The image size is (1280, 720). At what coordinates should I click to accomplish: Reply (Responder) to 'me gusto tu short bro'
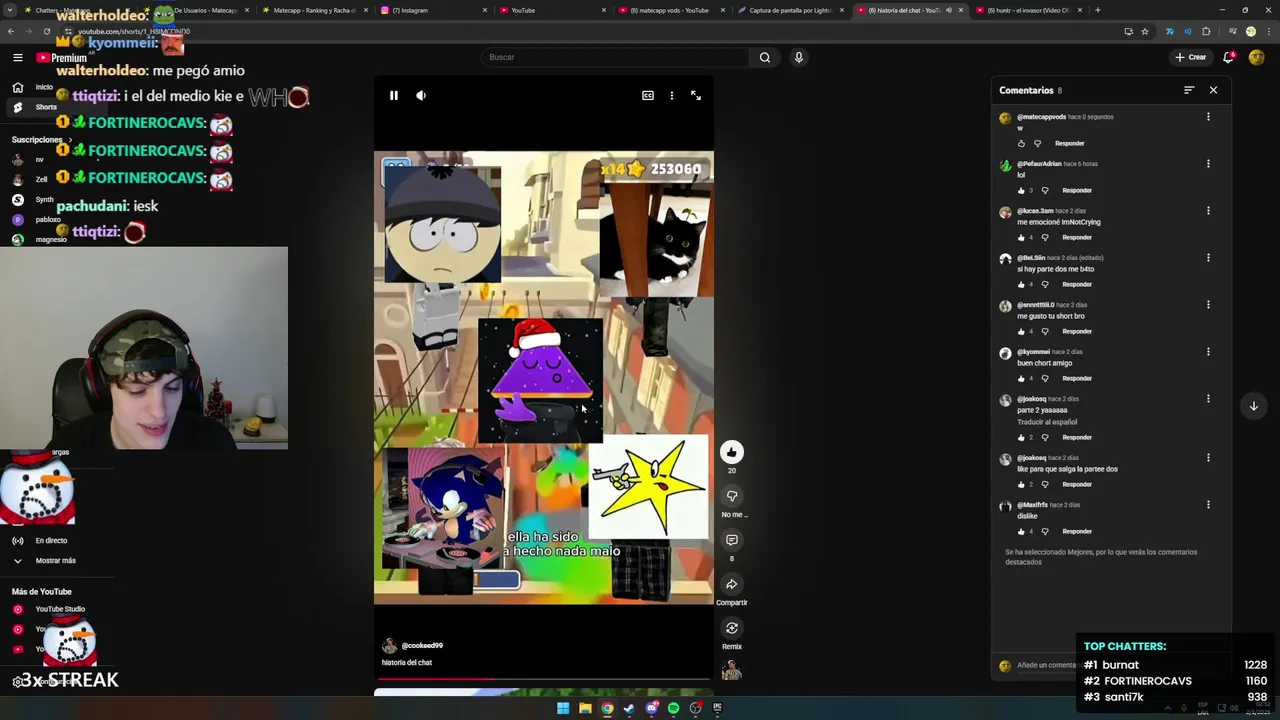click(1077, 331)
